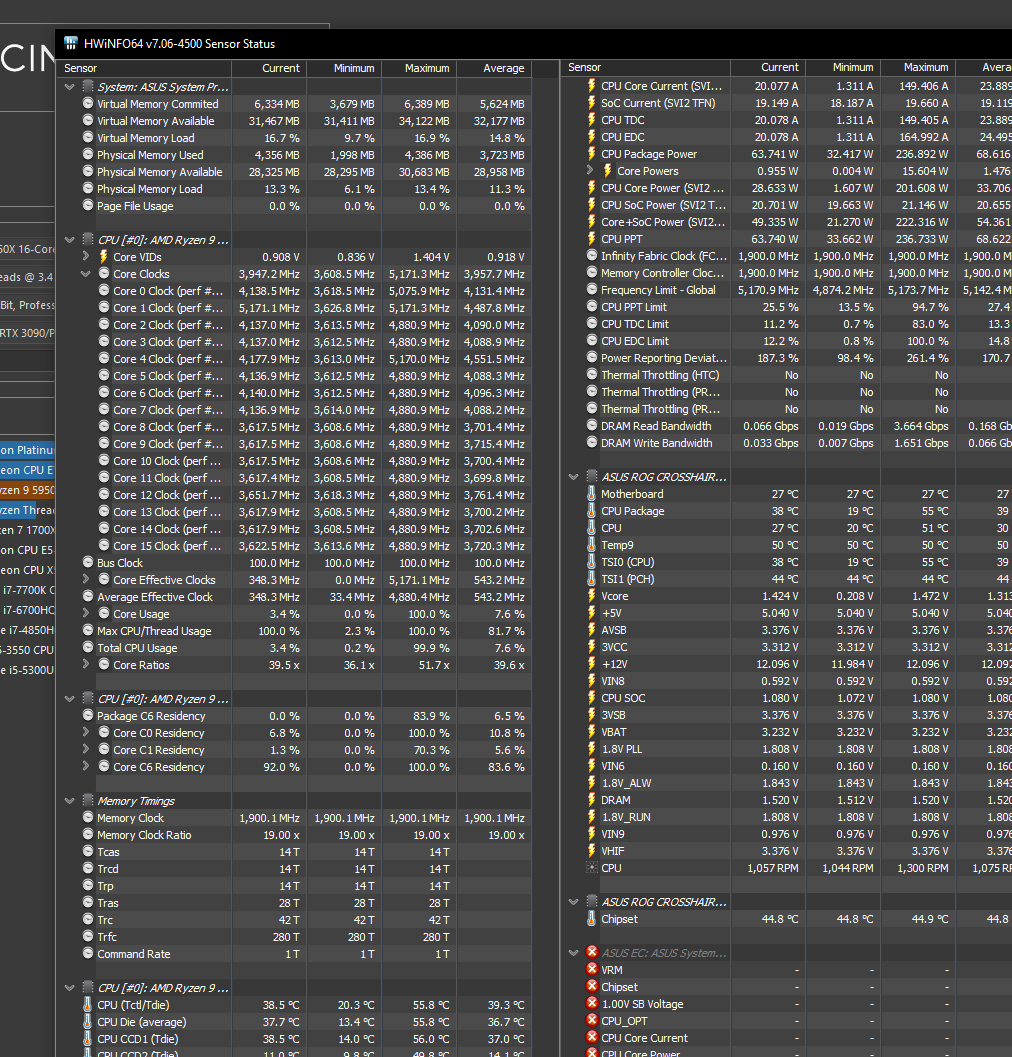Click the Package C6 Residency icon
Image resolution: width=1012 pixels, height=1057 pixels.
88,715
